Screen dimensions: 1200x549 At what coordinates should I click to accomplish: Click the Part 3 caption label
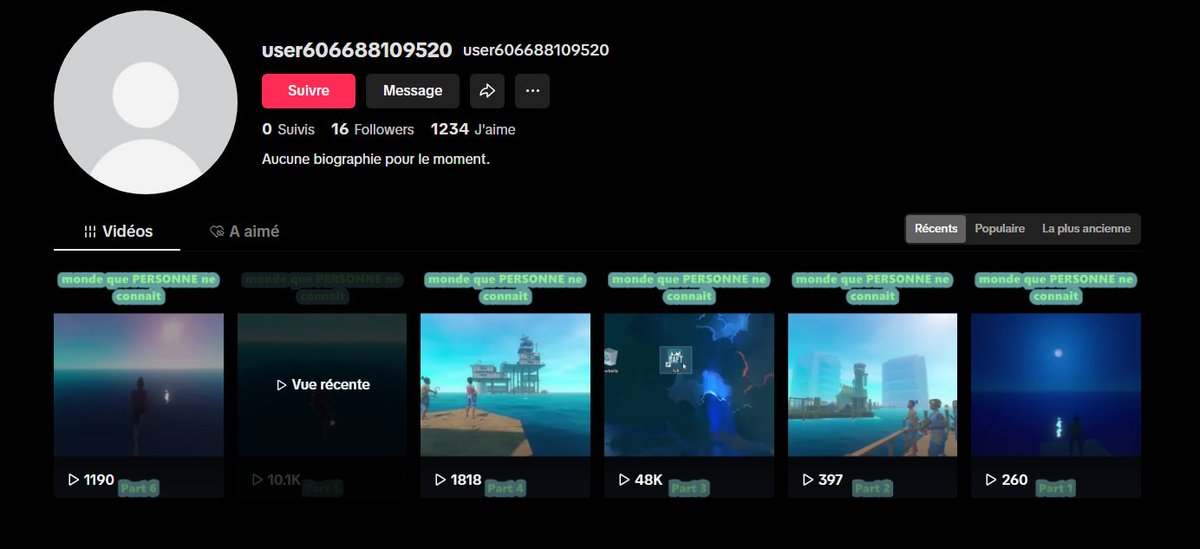[x=689, y=489]
